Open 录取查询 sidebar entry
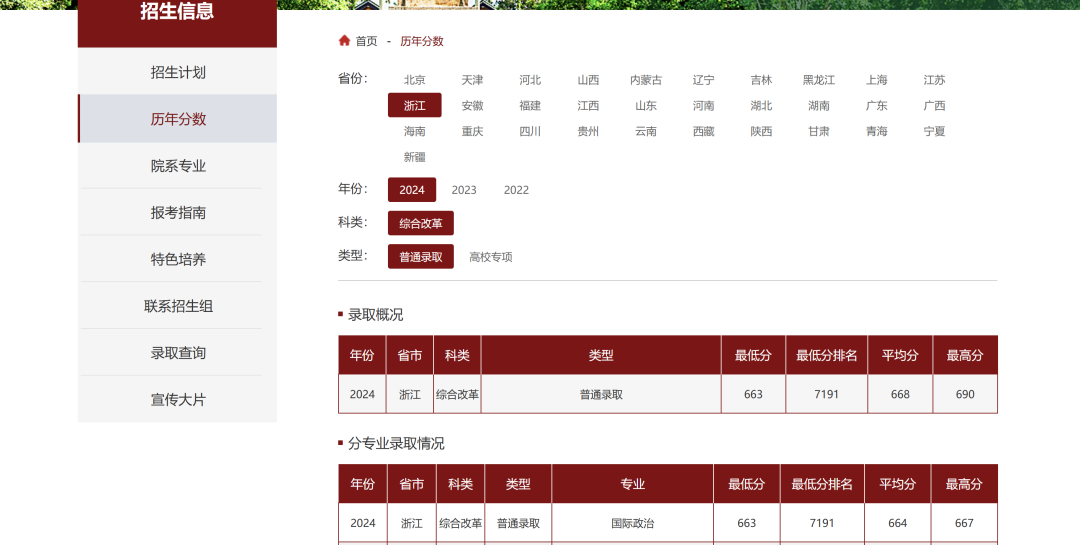 coord(178,353)
